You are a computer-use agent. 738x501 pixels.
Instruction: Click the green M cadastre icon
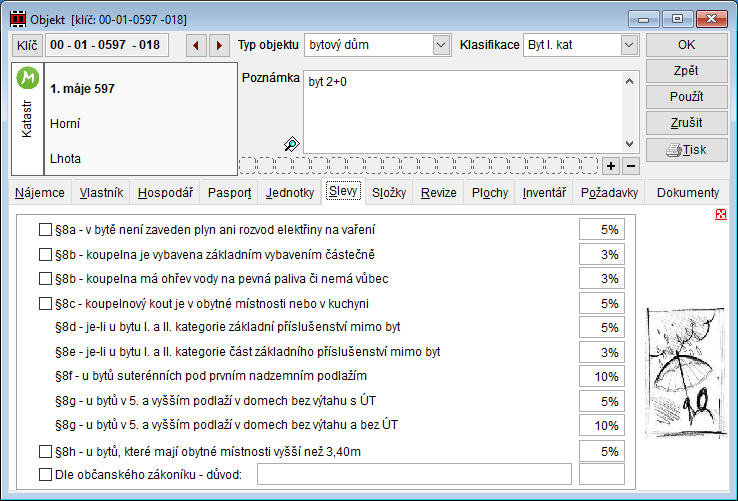(28, 76)
